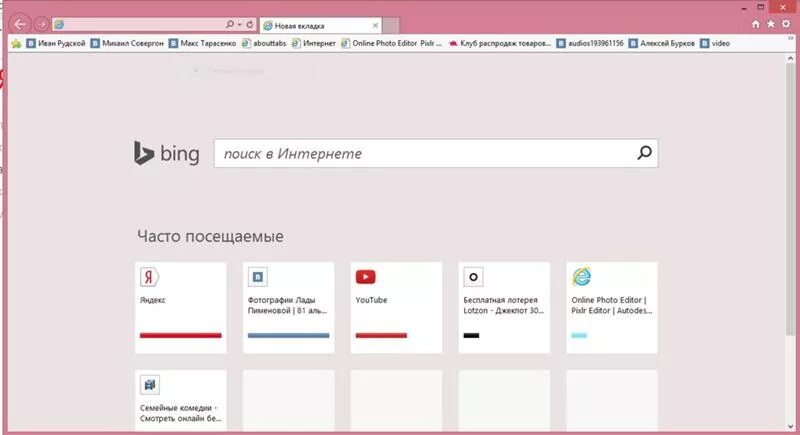
Task: Go forward with the forward arrow button
Action: pyautogui.click(x=42, y=24)
